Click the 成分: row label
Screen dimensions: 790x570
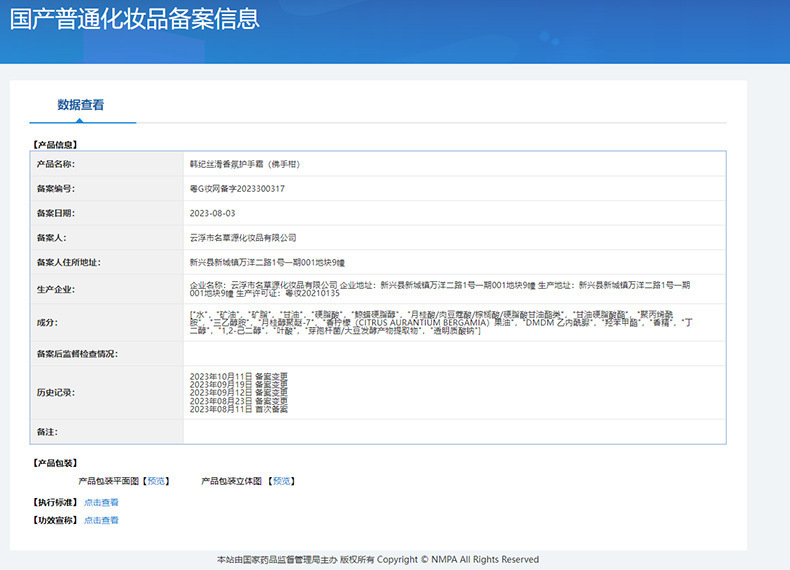pyautogui.click(x=47, y=323)
